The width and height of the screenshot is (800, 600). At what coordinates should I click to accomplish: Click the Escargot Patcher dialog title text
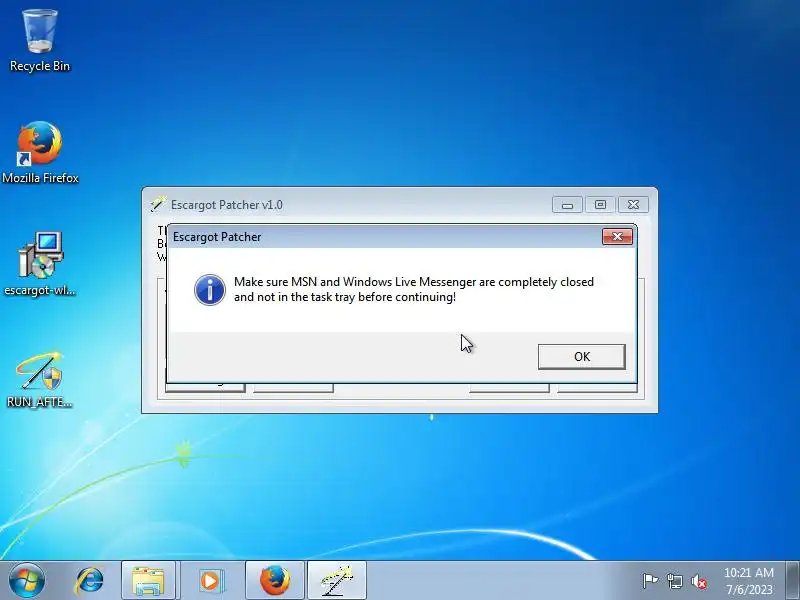coord(217,237)
